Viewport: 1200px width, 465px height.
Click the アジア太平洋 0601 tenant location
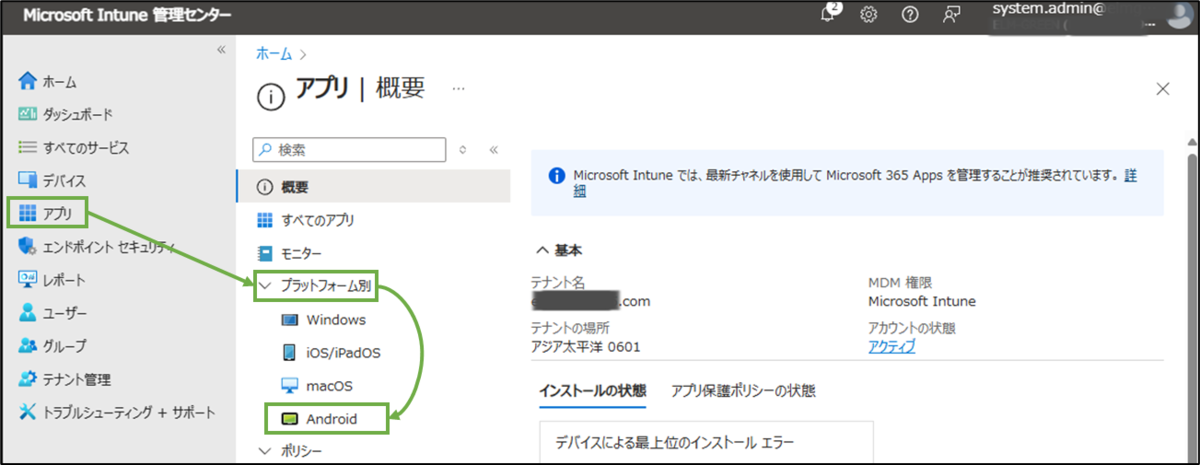(585, 346)
